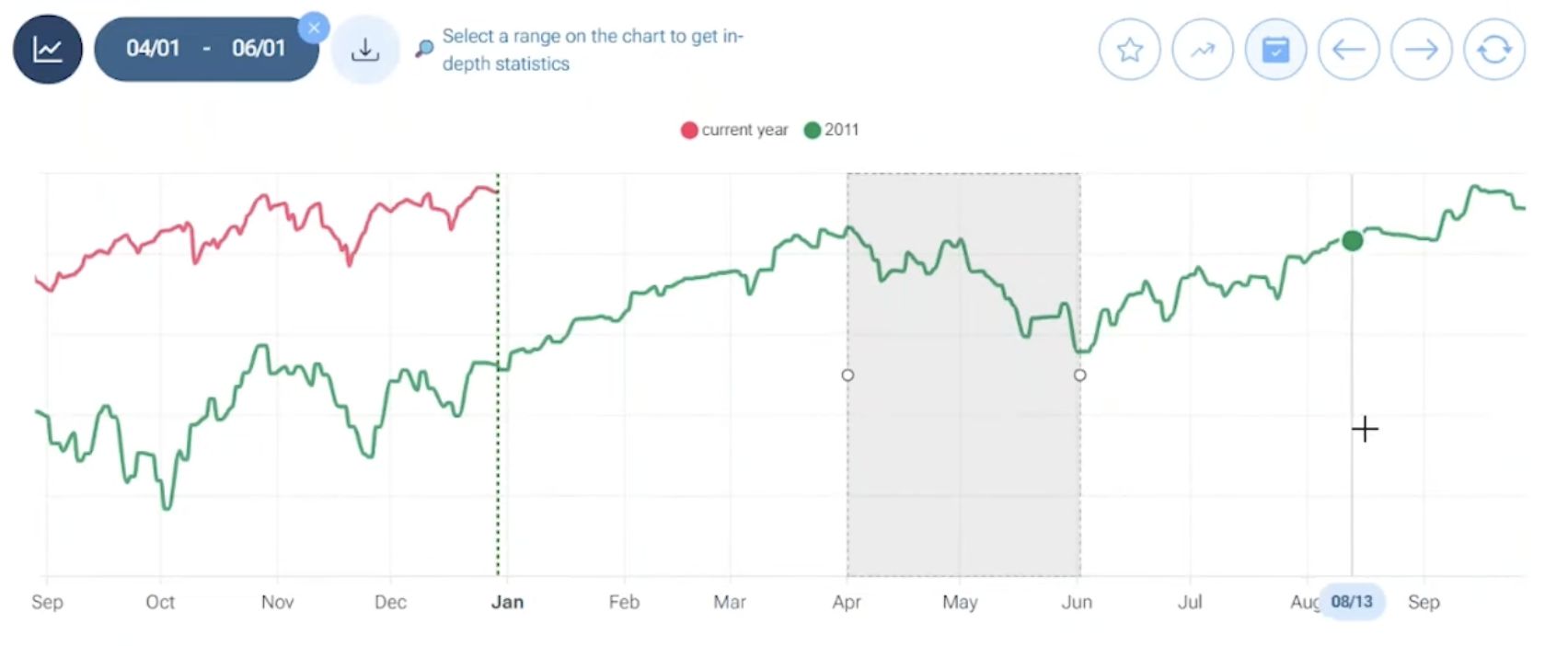Click the line chart icon button

[x=47, y=50]
